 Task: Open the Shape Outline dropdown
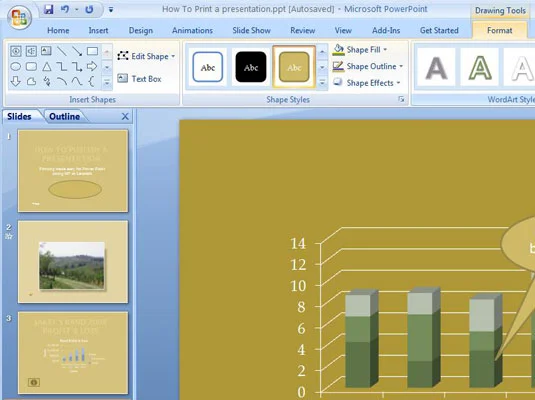tap(368, 66)
